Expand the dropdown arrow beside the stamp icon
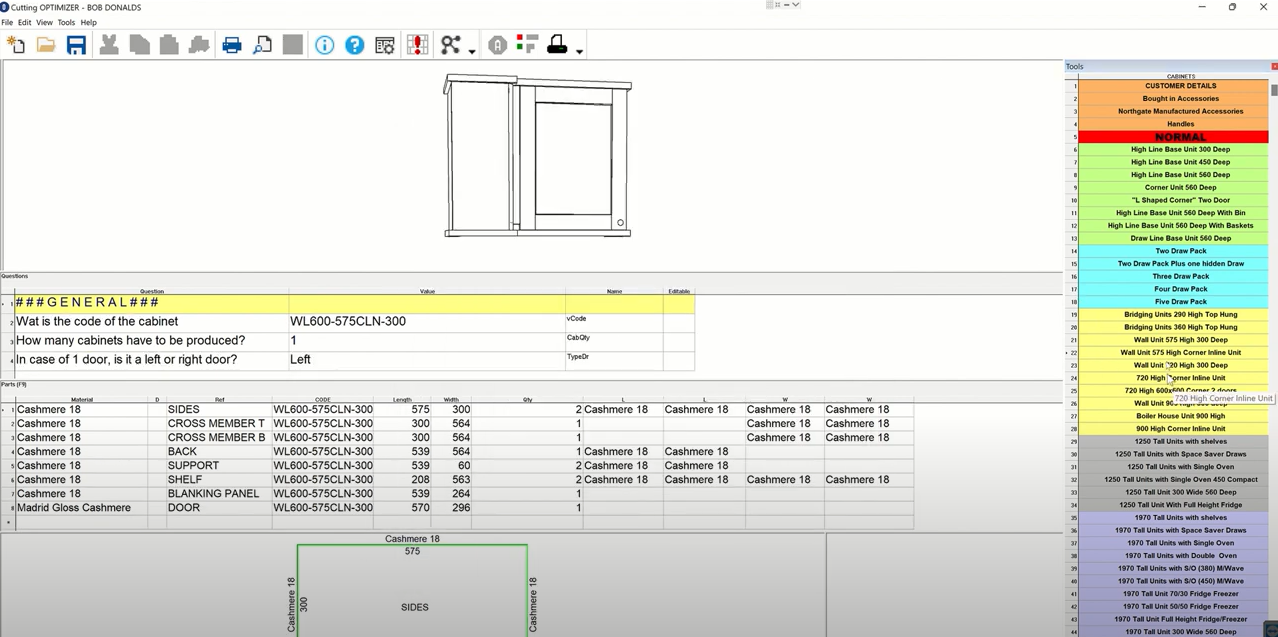The image size is (1278, 637). click(580, 50)
